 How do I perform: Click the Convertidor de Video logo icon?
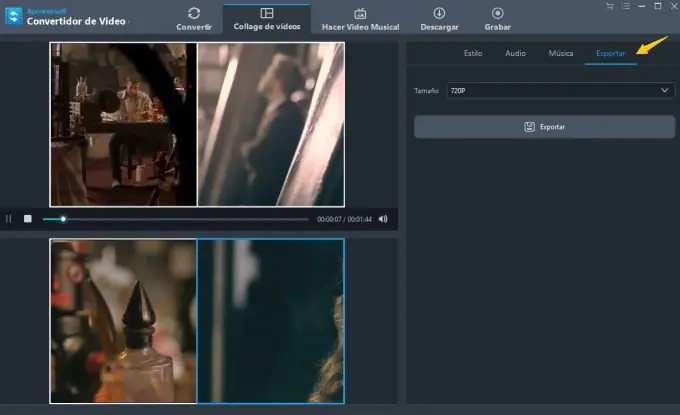[13, 16]
